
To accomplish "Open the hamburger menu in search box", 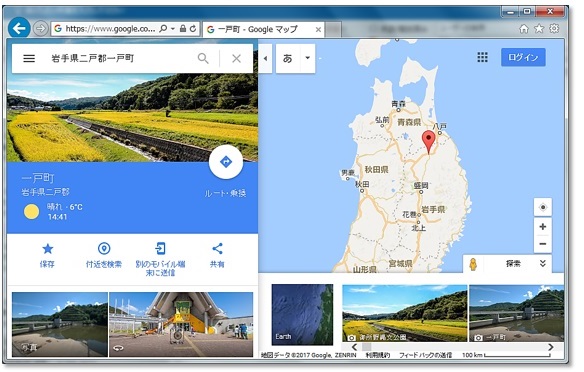I will [x=29, y=58].
